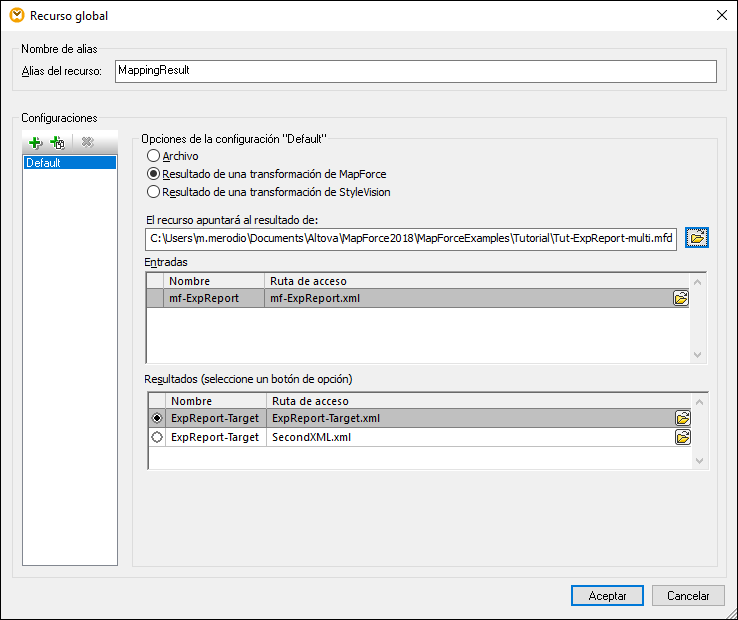Click the Alias del recurso text field
Viewport: 738px width, 620px height.
pyautogui.click(x=415, y=71)
